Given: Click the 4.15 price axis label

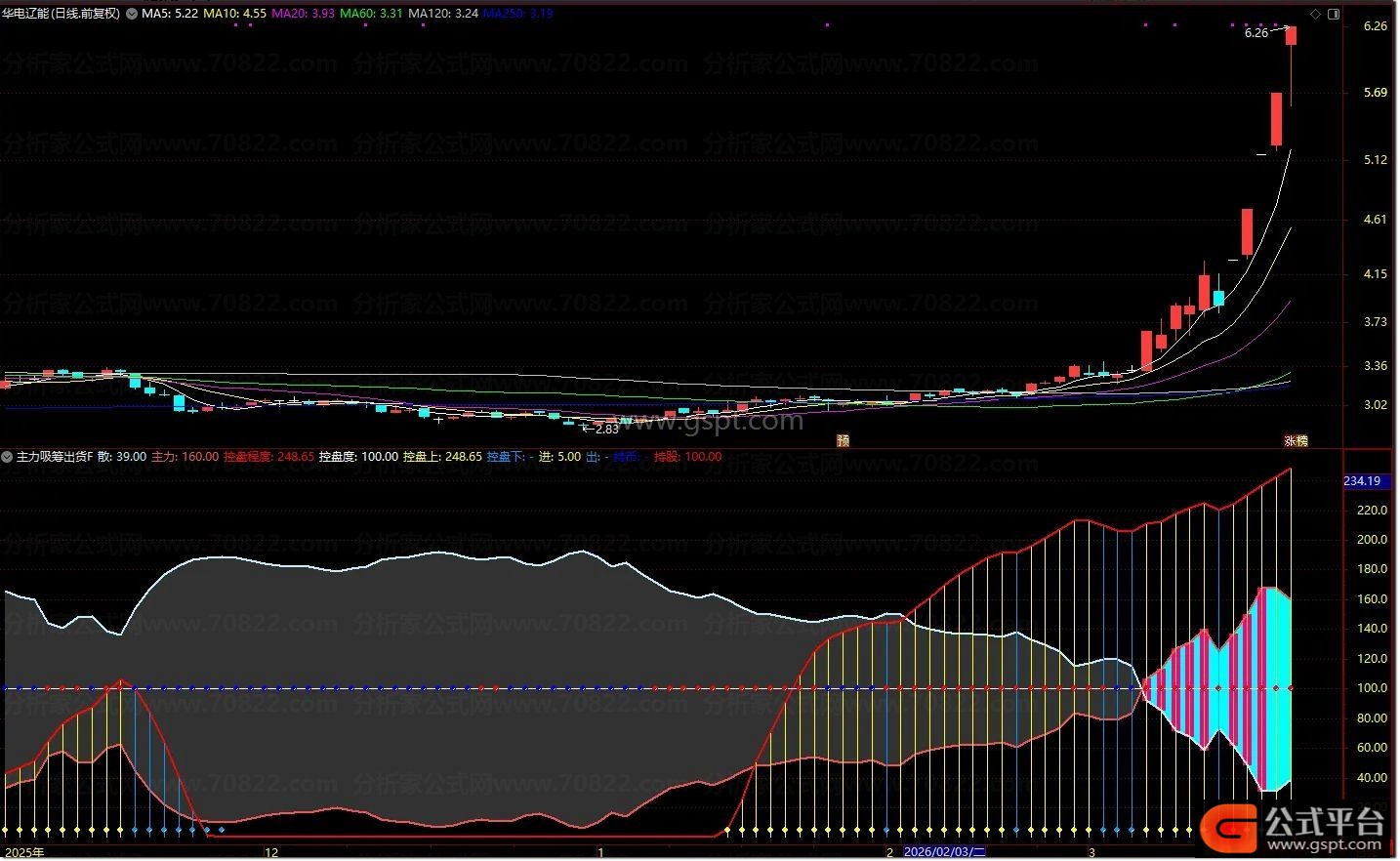Looking at the screenshot, I should pyautogui.click(x=1376, y=273).
